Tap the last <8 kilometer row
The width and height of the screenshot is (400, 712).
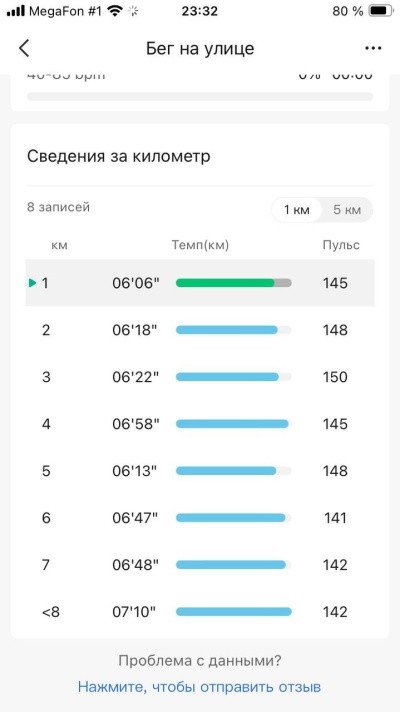[x=200, y=612]
